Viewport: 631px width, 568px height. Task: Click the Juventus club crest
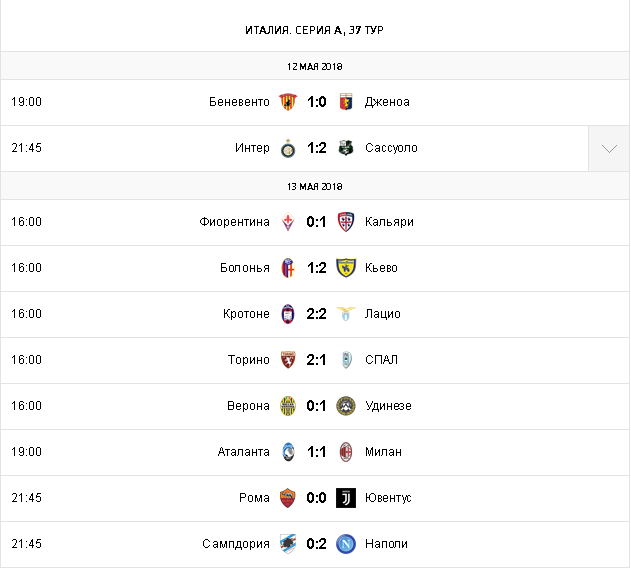pos(346,498)
